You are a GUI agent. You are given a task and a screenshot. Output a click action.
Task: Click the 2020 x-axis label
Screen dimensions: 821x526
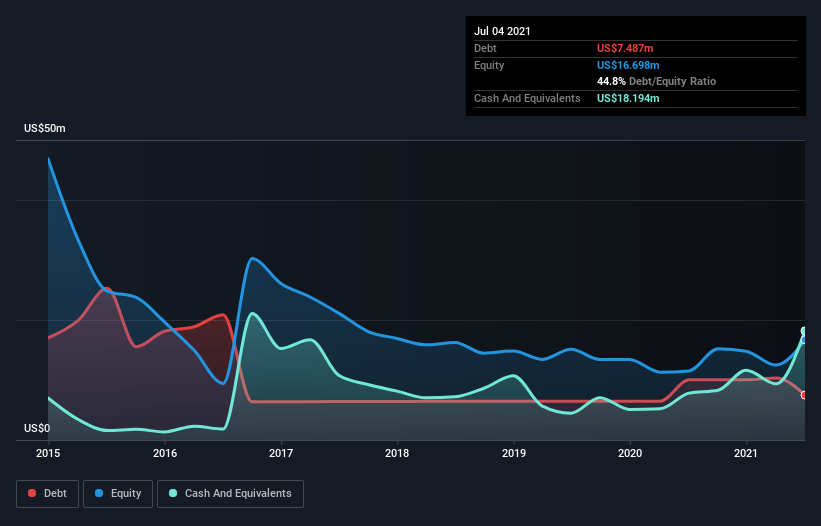point(630,453)
